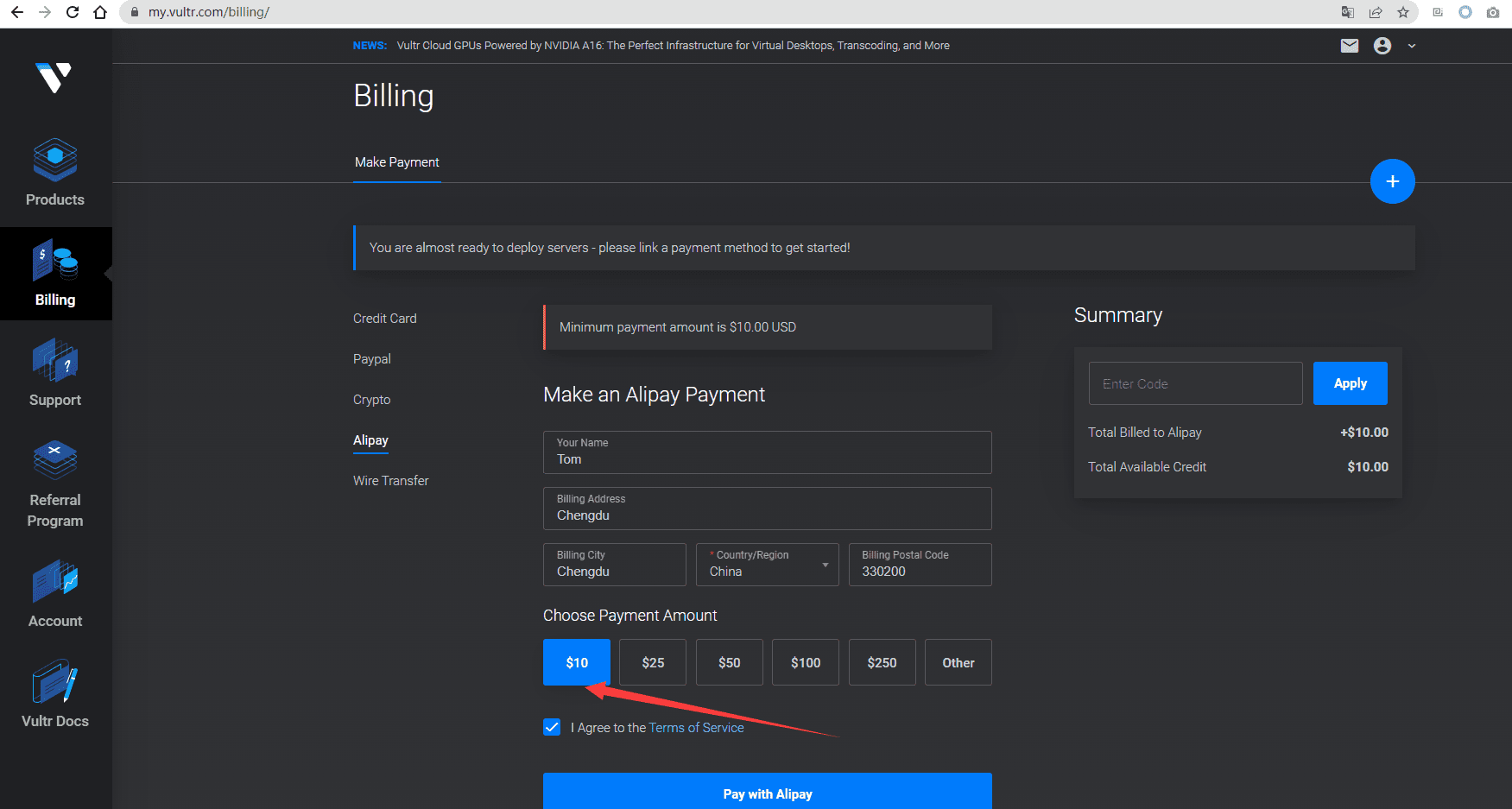Viewport: 1512px width, 809px height.
Task: Open the Products sidebar section
Action: coord(55,173)
